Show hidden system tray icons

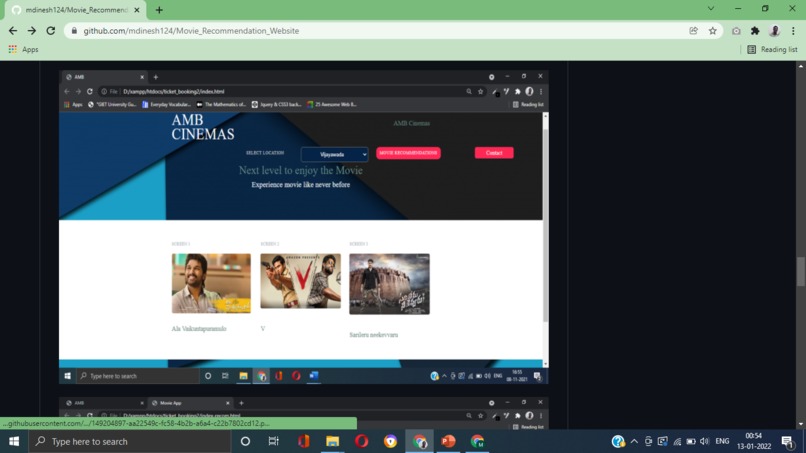coord(634,441)
